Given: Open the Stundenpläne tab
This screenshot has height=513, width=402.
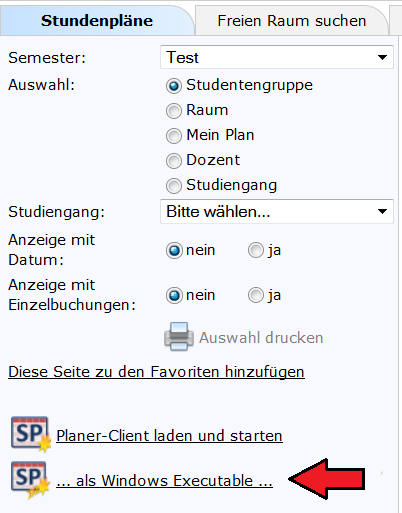Looking at the screenshot, I should [x=97, y=21].
